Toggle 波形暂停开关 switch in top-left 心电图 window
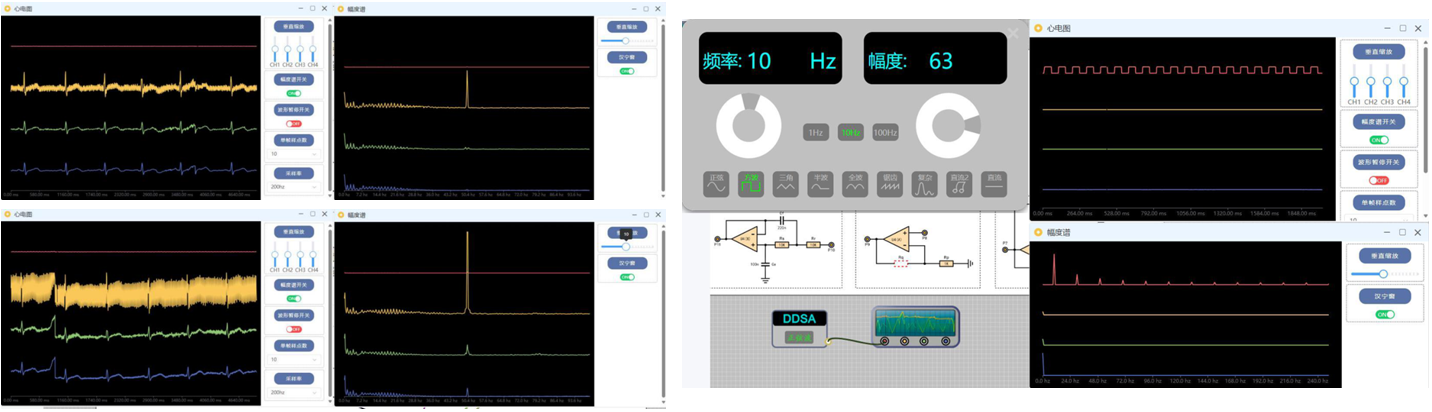 (x=294, y=124)
